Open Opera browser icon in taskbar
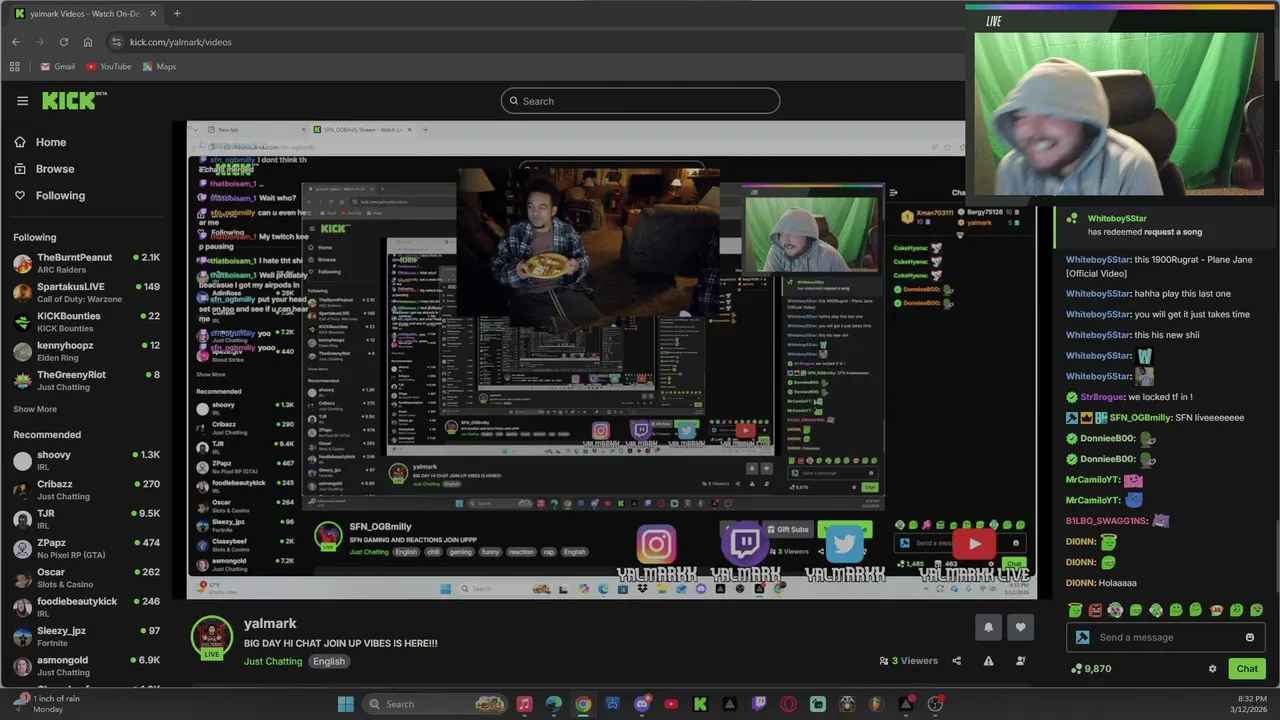The height and width of the screenshot is (720, 1280). pyautogui.click(x=788, y=704)
